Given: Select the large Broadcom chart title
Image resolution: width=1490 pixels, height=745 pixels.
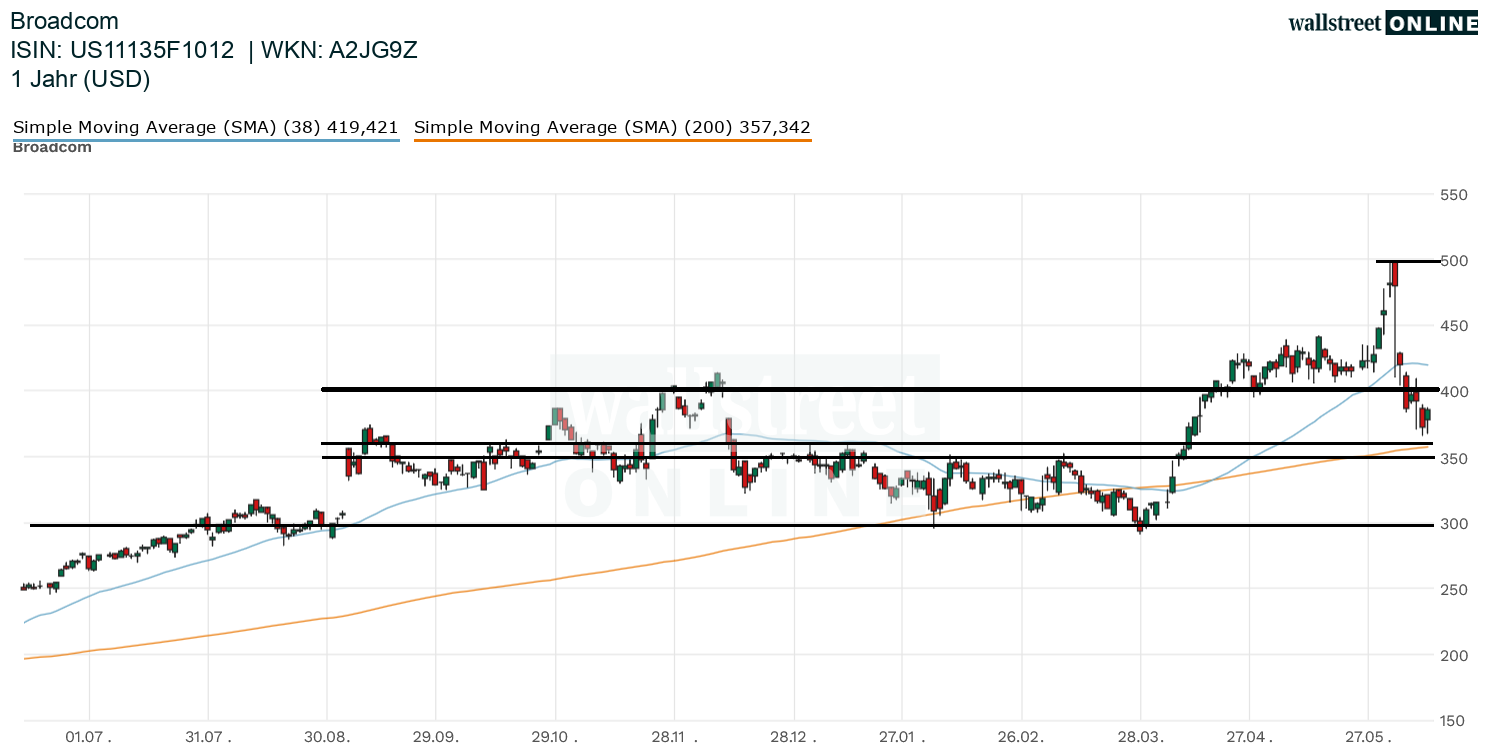Looking at the screenshot, I should 64,21.
